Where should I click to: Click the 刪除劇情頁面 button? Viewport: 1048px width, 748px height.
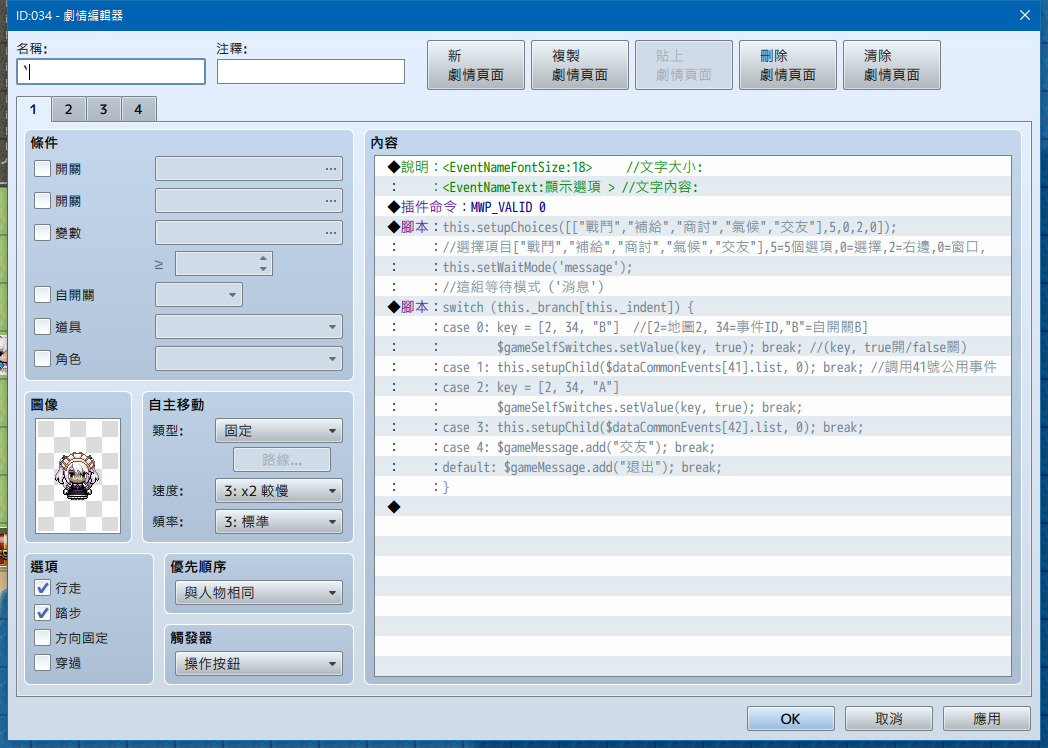[788, 65]
